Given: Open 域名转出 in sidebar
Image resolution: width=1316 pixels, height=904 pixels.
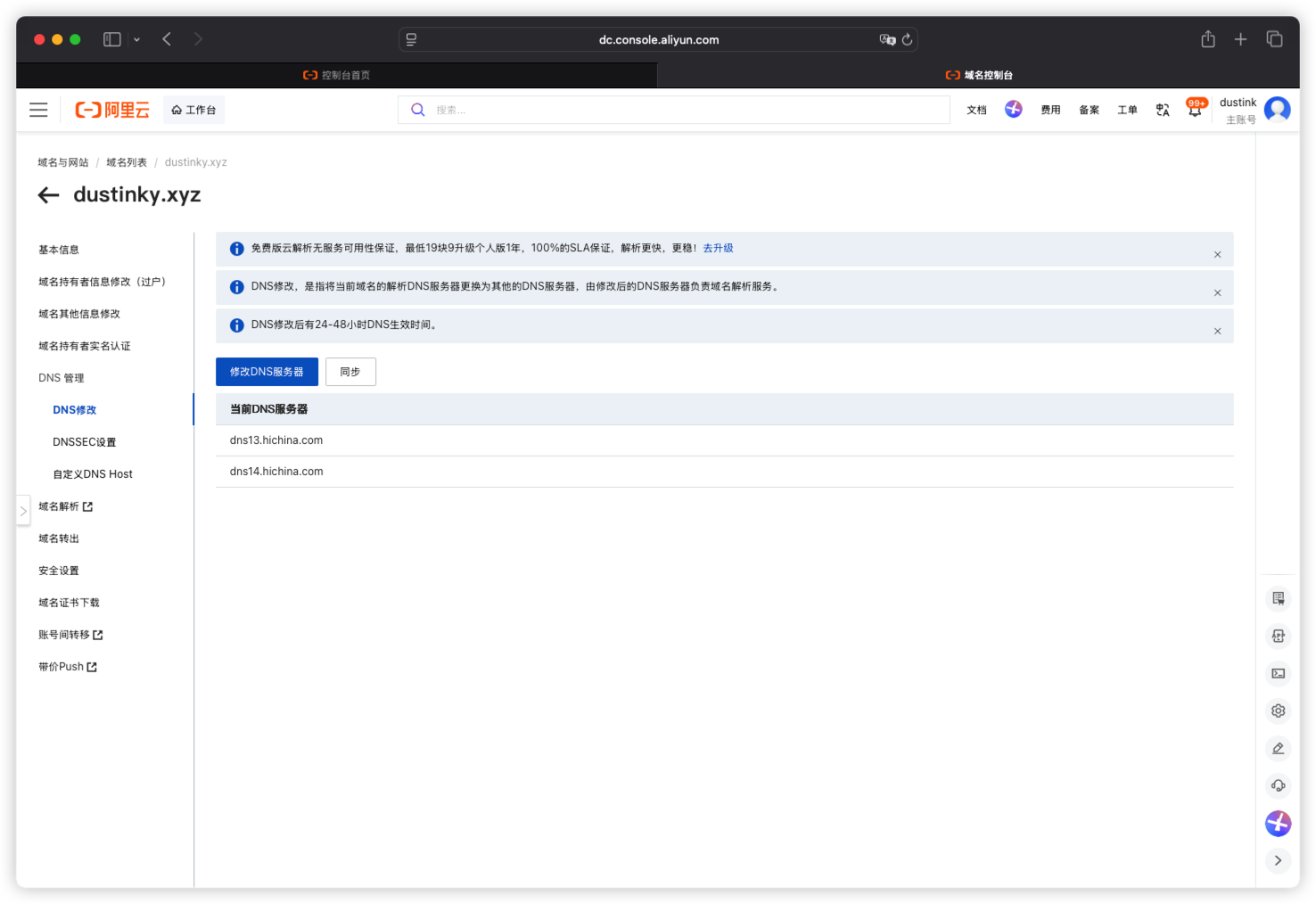Looking at the screenshot, I should [59, 538].
